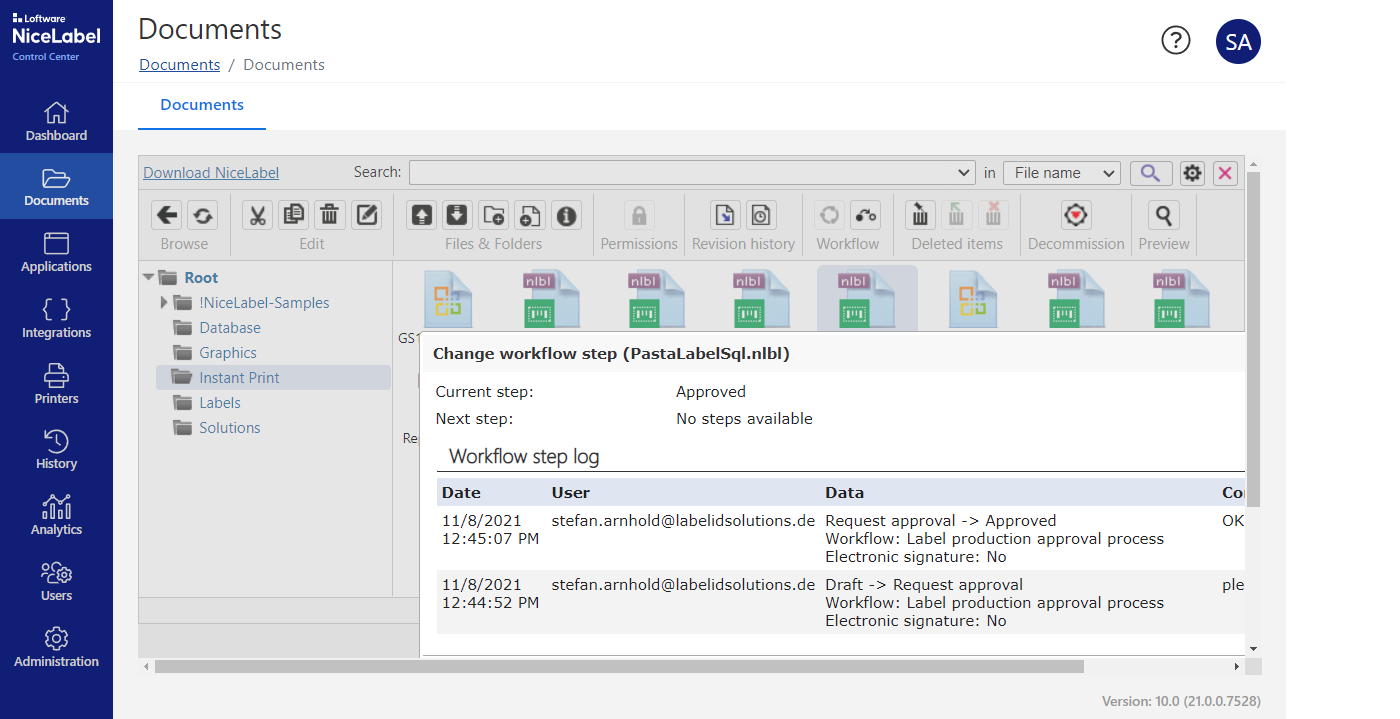The image size is (1400, 719).
Task: Go back with the Browse arrow icon
Action: coord(167,215)
